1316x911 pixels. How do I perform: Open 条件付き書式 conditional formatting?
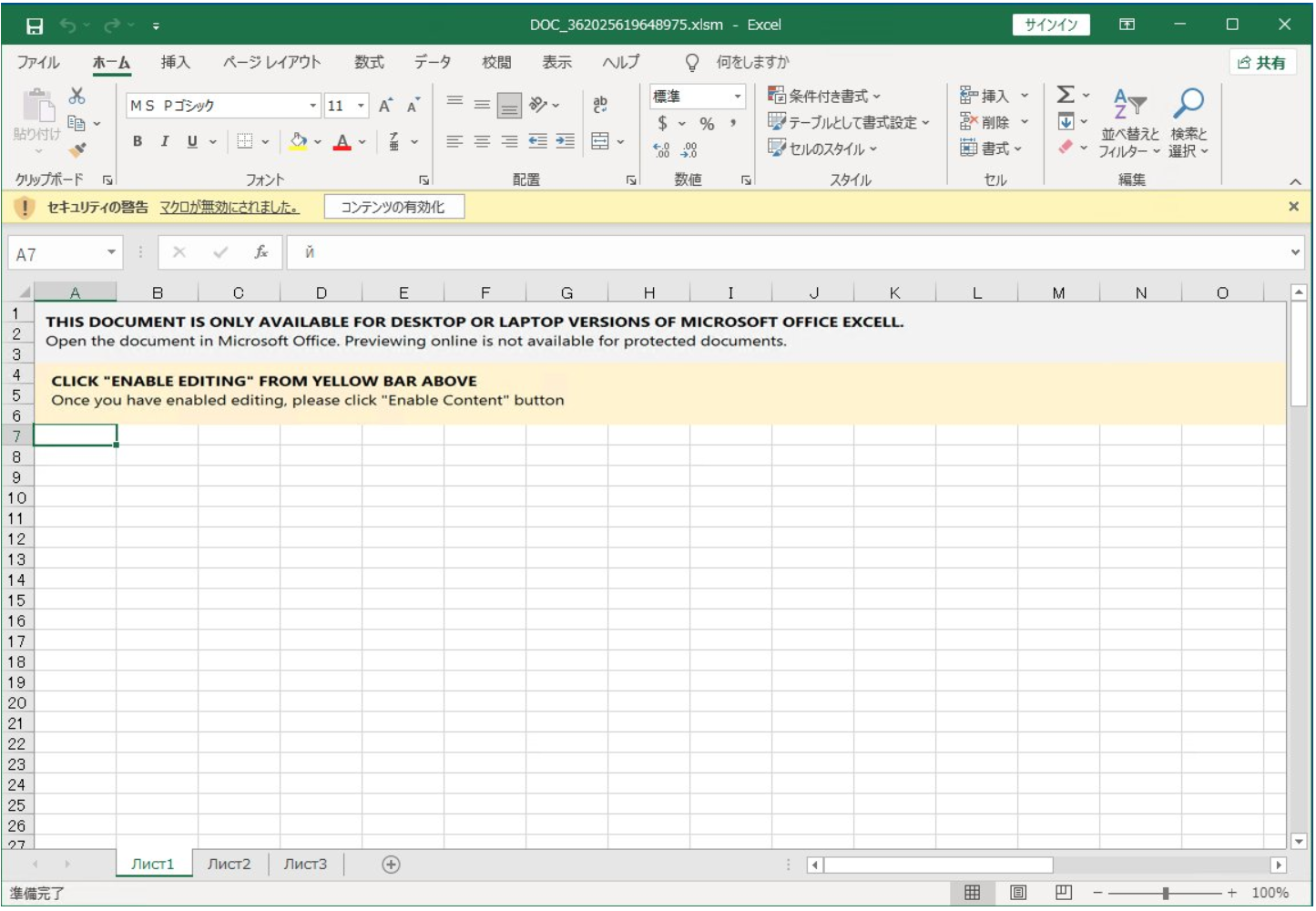pos(824,96)
